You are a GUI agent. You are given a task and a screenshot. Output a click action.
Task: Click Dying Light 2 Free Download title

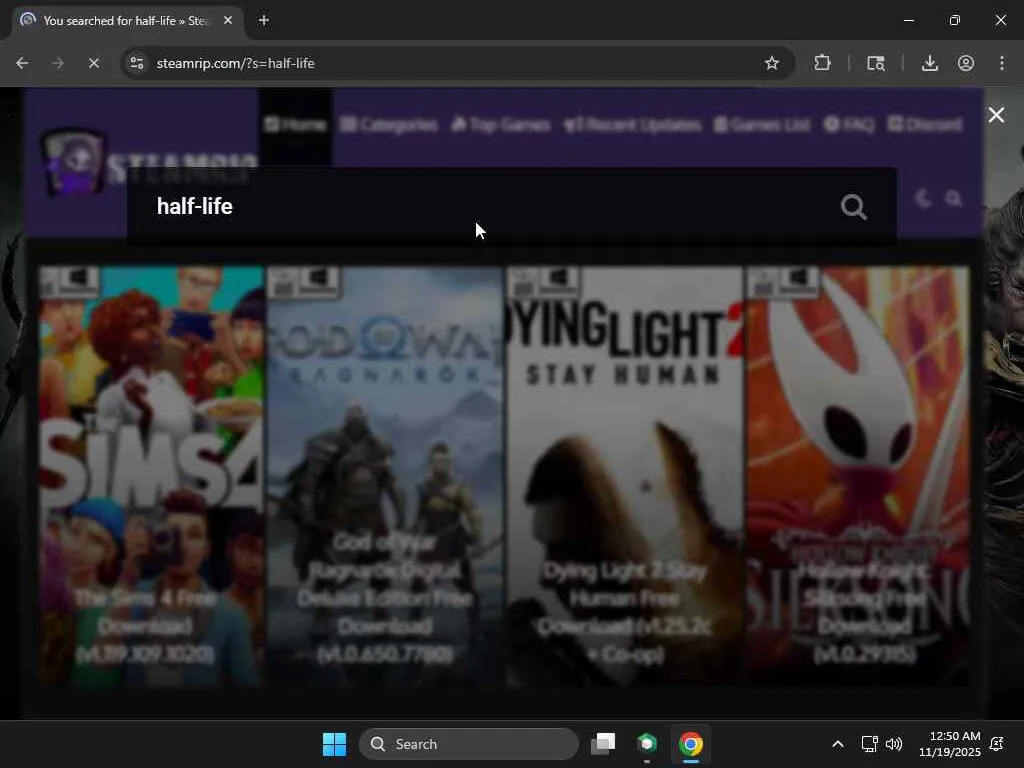(625, 613)
